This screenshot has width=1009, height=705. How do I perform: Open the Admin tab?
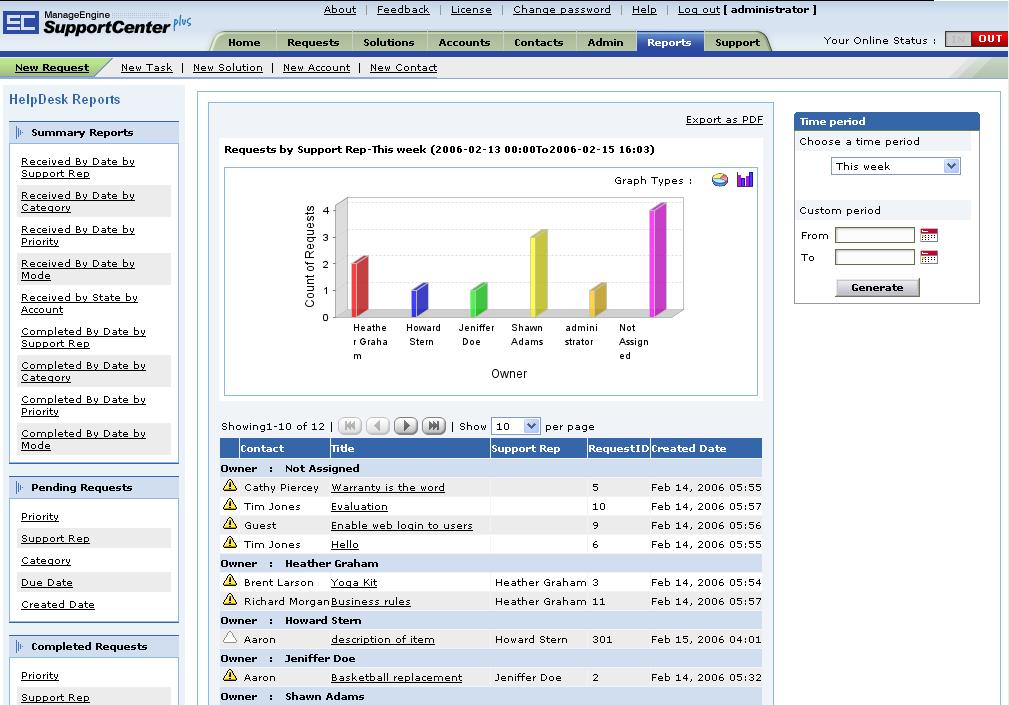click(x=606, y=42)
